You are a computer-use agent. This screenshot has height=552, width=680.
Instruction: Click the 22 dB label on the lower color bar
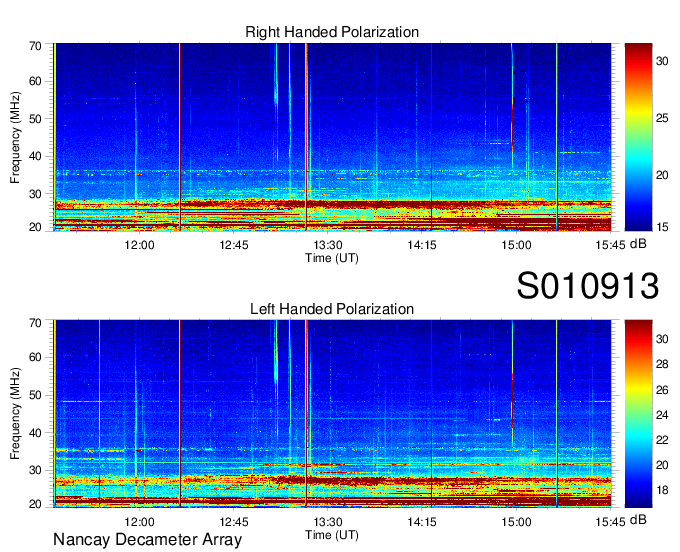[x=662, y=440]
